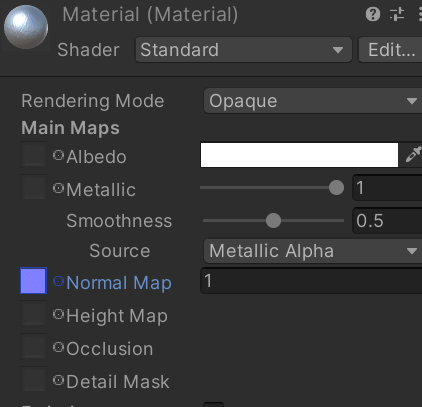Click the Smoothness slider handle
Screen dimensions: 422x407
click(x=274, y=221)
